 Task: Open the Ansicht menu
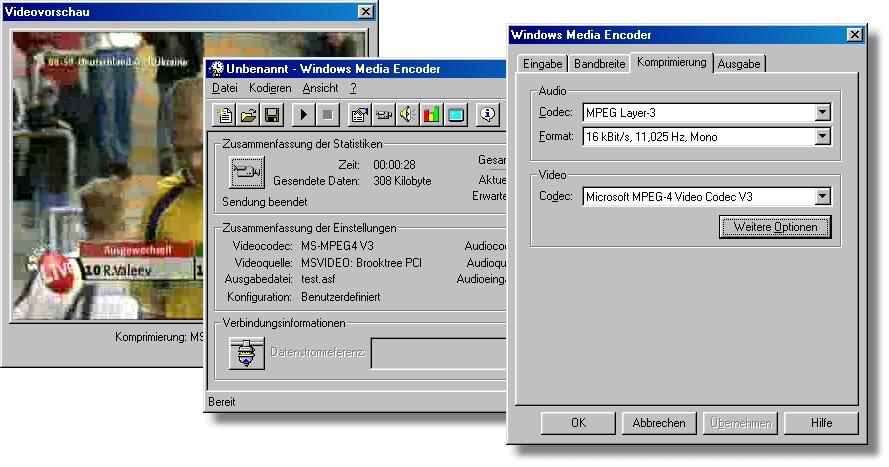tap(320, 88)
